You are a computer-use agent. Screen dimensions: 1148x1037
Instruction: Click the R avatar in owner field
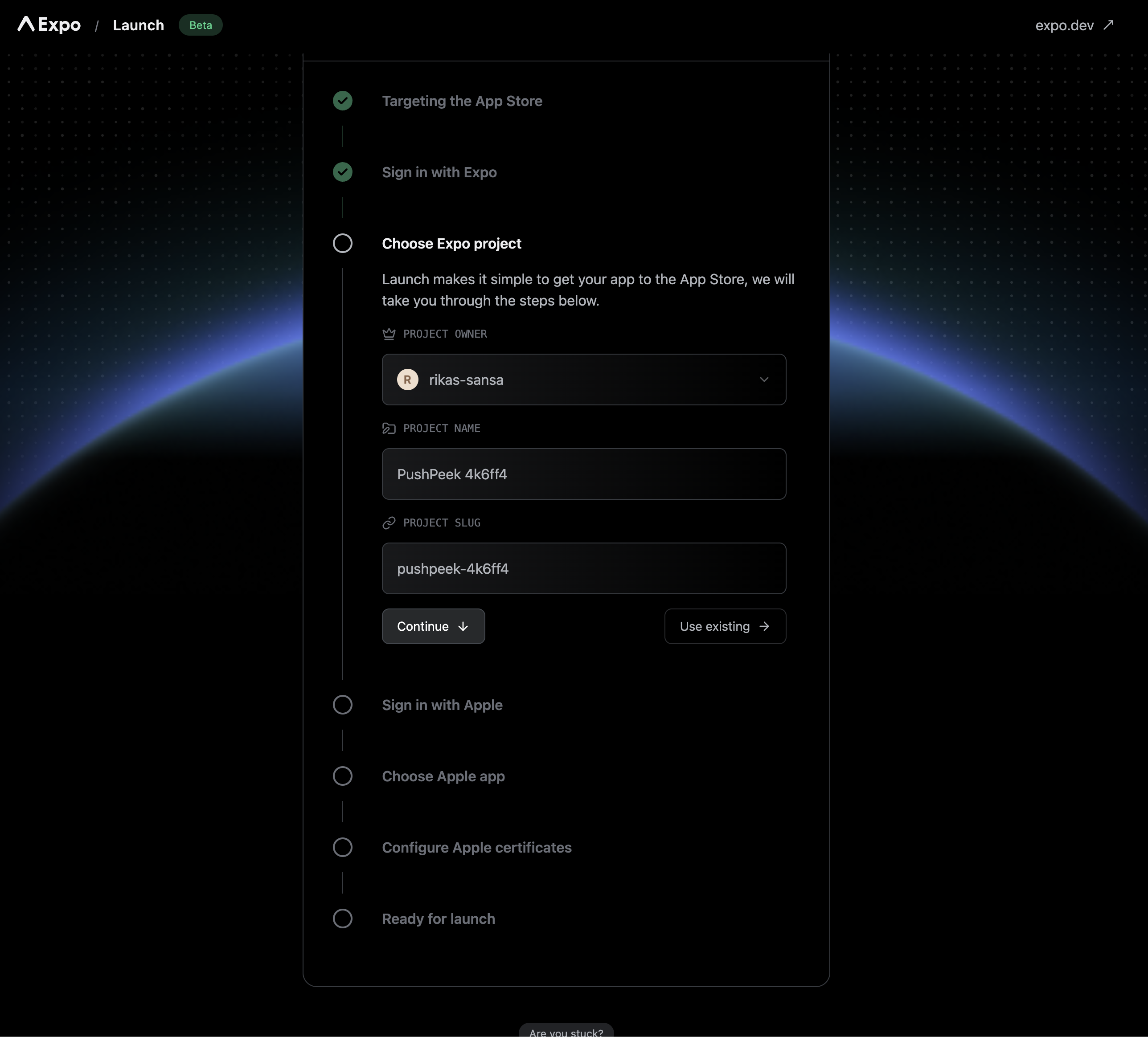click(x=408, y=380)
